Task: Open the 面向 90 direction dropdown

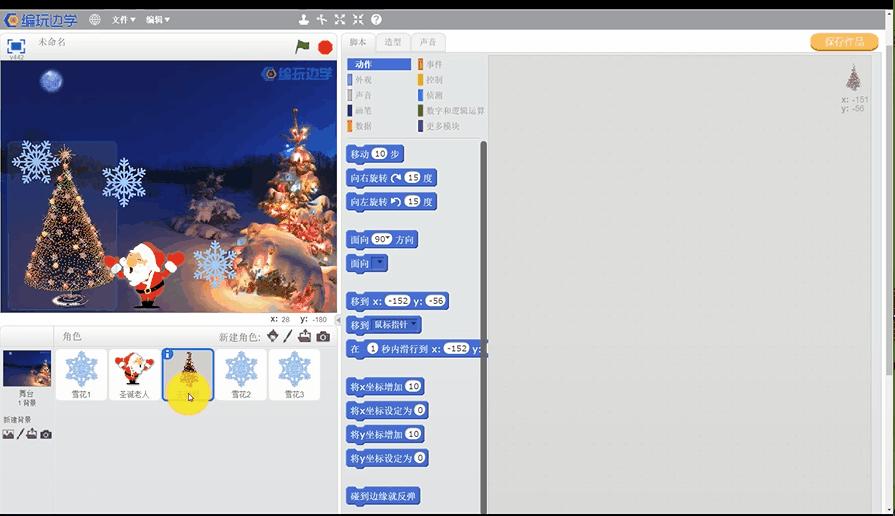Action: click(x=388, y=237)
